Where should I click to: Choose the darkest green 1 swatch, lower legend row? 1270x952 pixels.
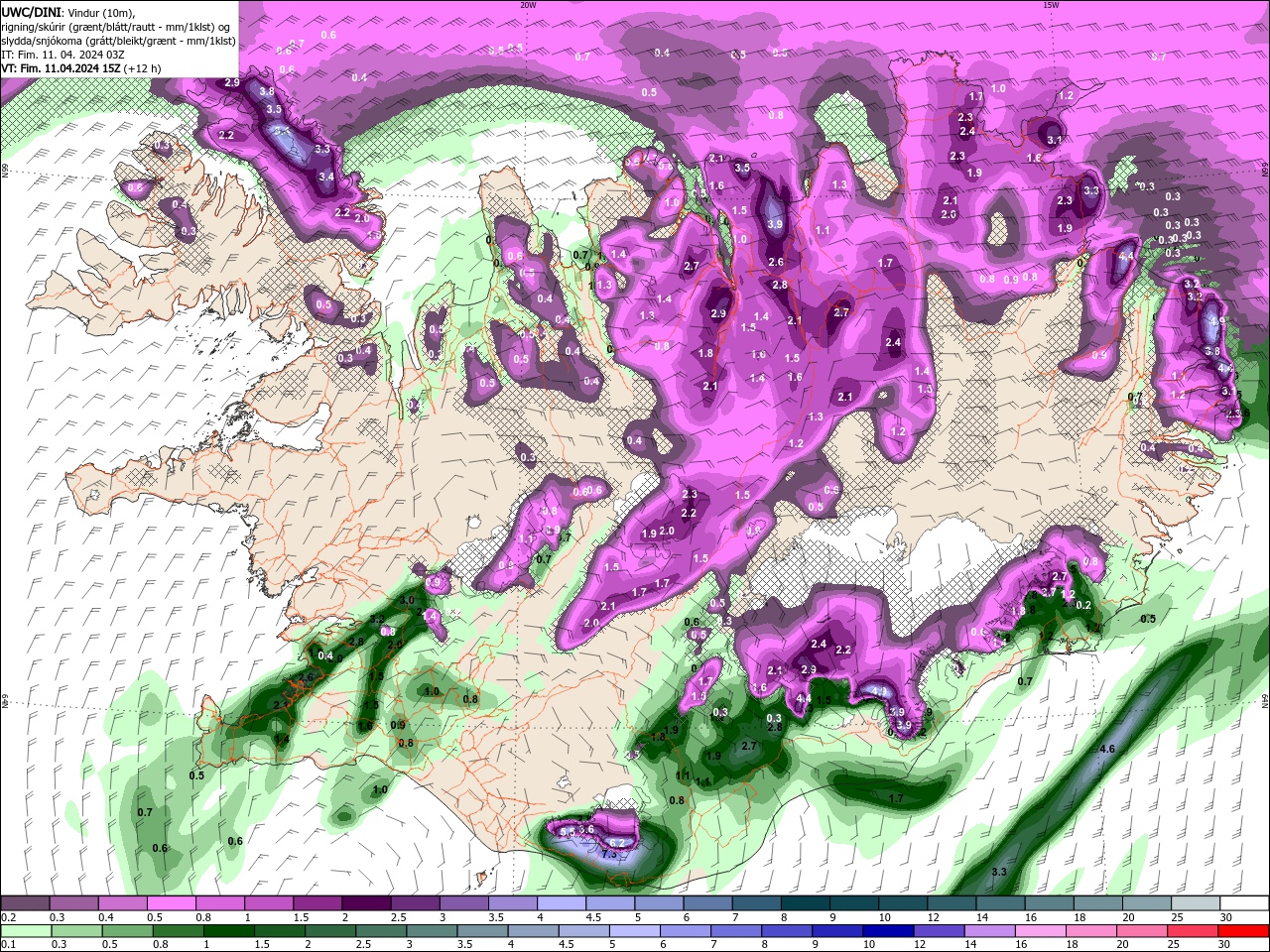pyautogui.click(x=228, y=931)
